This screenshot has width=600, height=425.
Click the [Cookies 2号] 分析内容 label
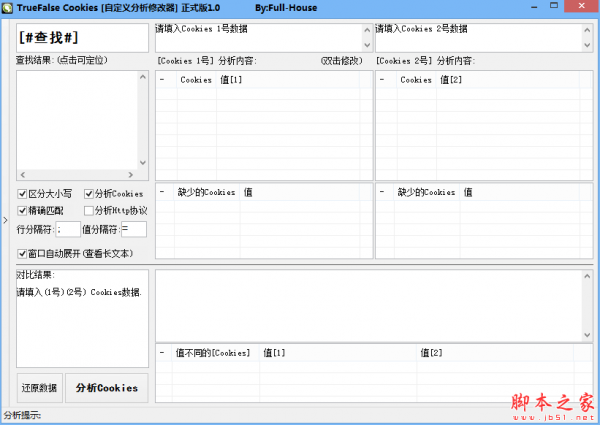click(x=426, y=61)
